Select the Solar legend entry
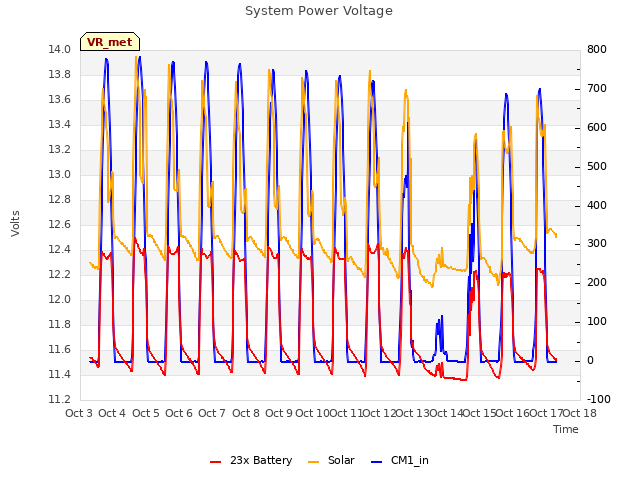The height and width of the screenshot is (480, 640). click(x=331, y=460)
